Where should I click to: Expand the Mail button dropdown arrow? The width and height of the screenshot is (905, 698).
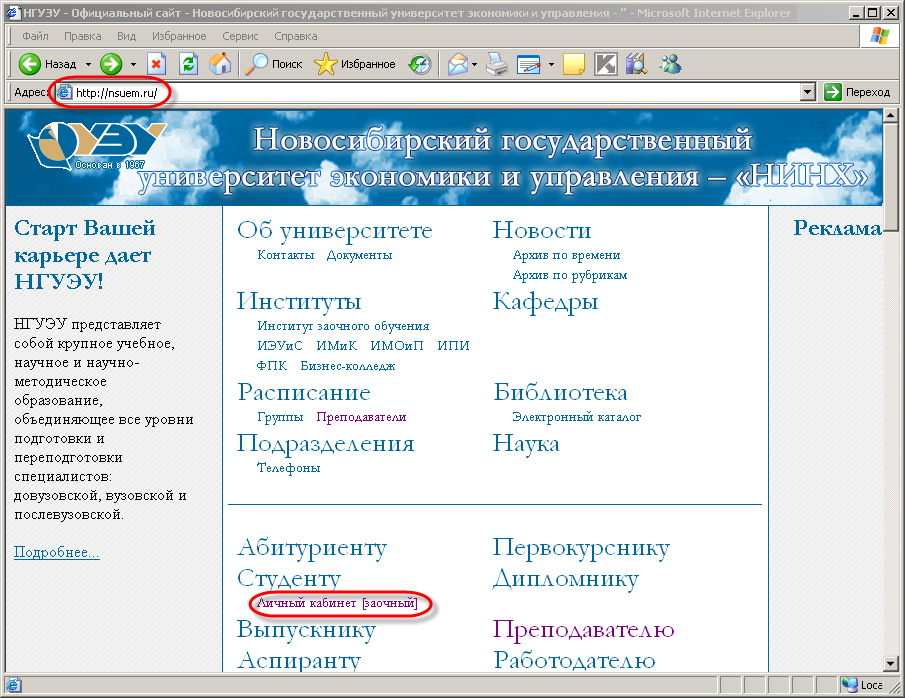(474, 64)
